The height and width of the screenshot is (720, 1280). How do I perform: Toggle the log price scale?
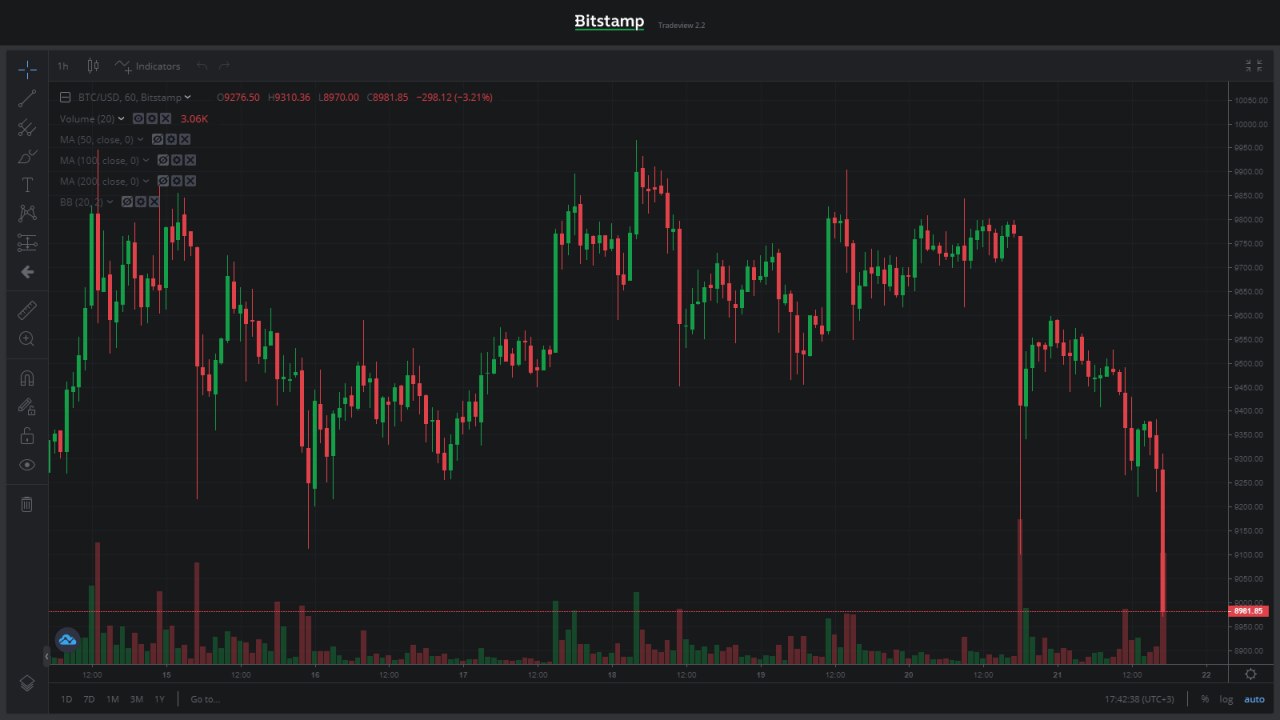pos(1226,699)
